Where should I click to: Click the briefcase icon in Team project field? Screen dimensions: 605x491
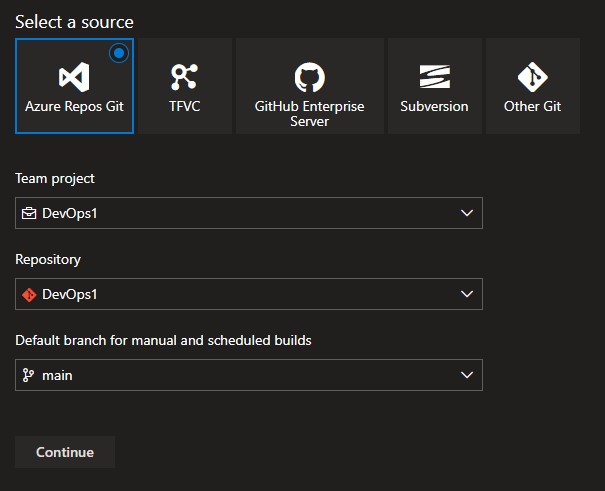29,213
